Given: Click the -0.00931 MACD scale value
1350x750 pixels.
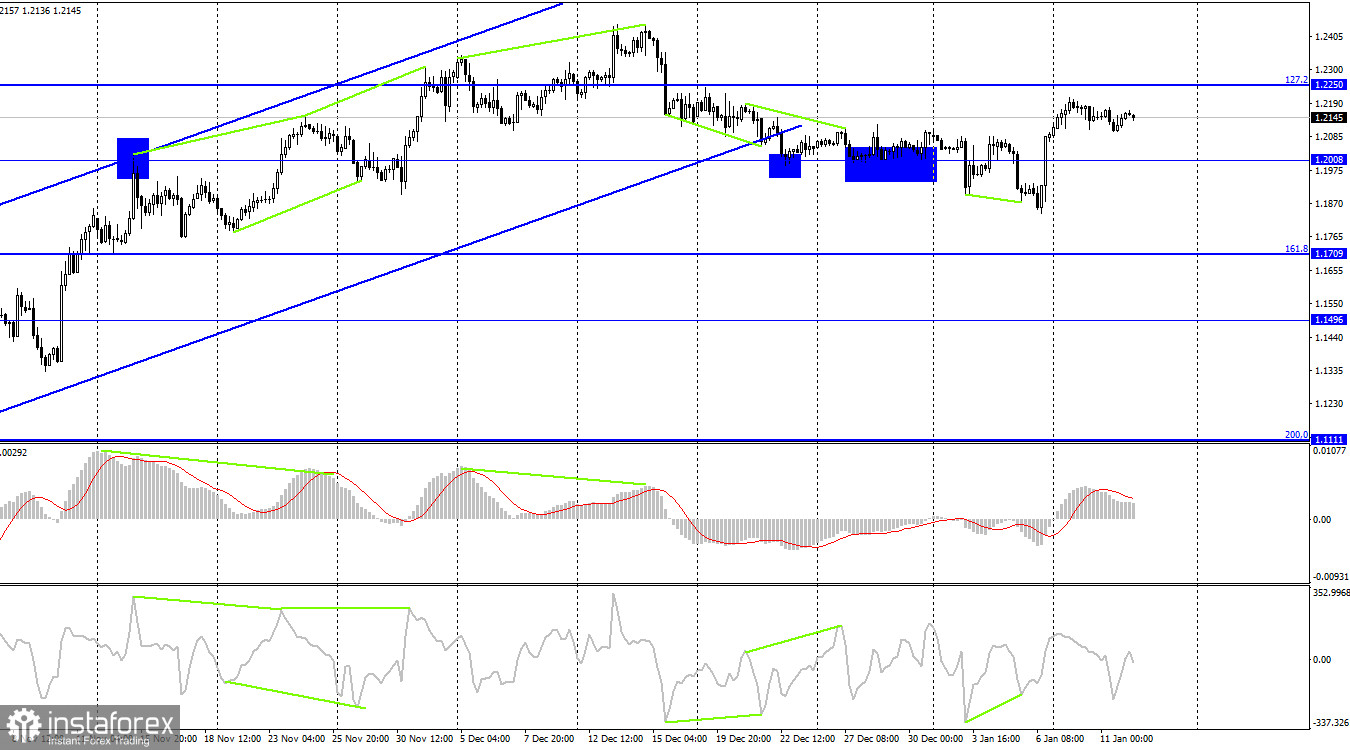Looking at the screenshot, I should 1329,576.
